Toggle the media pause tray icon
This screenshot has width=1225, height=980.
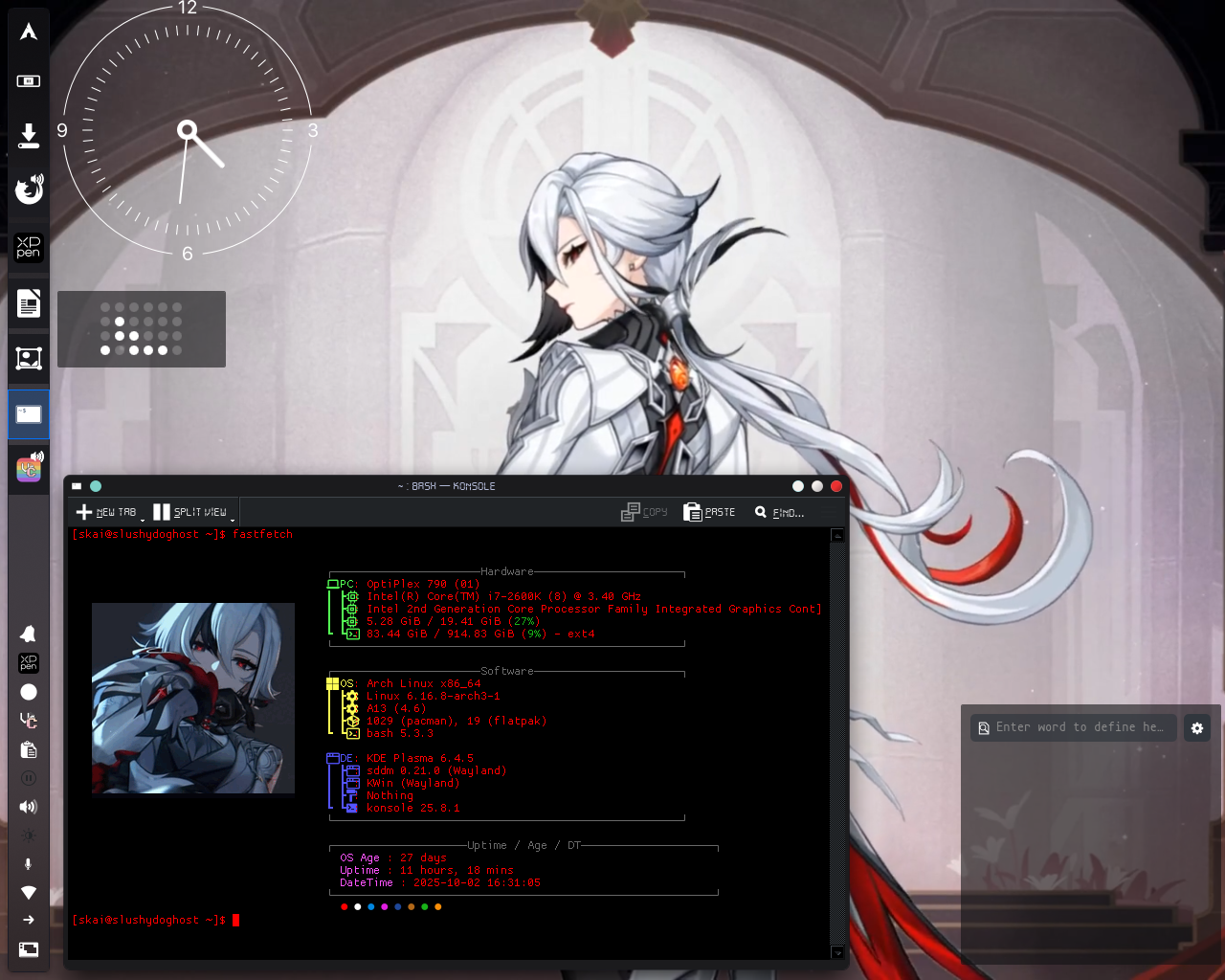click(x=29, y=778)
